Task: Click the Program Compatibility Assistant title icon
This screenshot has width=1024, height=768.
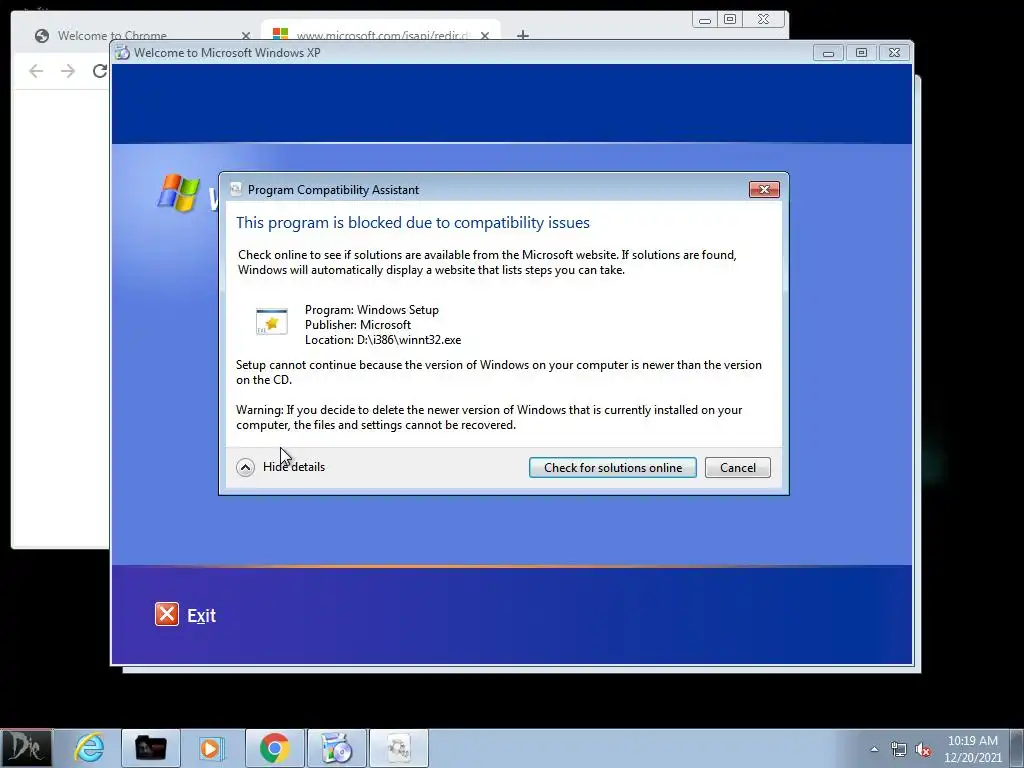Action: (x=236, y=189)
